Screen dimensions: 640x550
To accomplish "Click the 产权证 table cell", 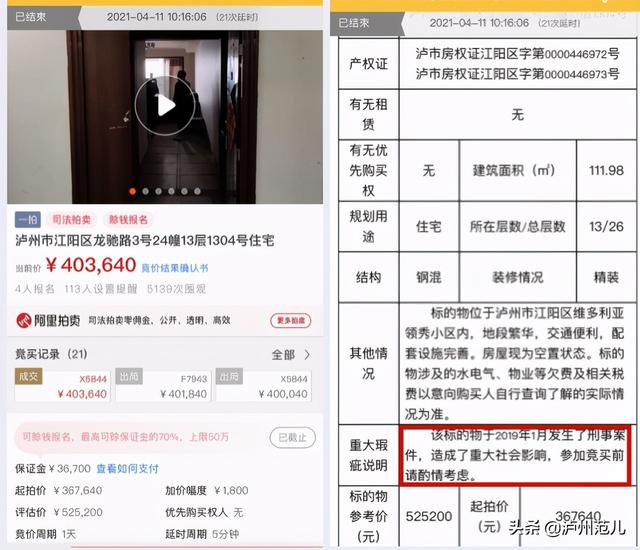I will tap(368, 64).
